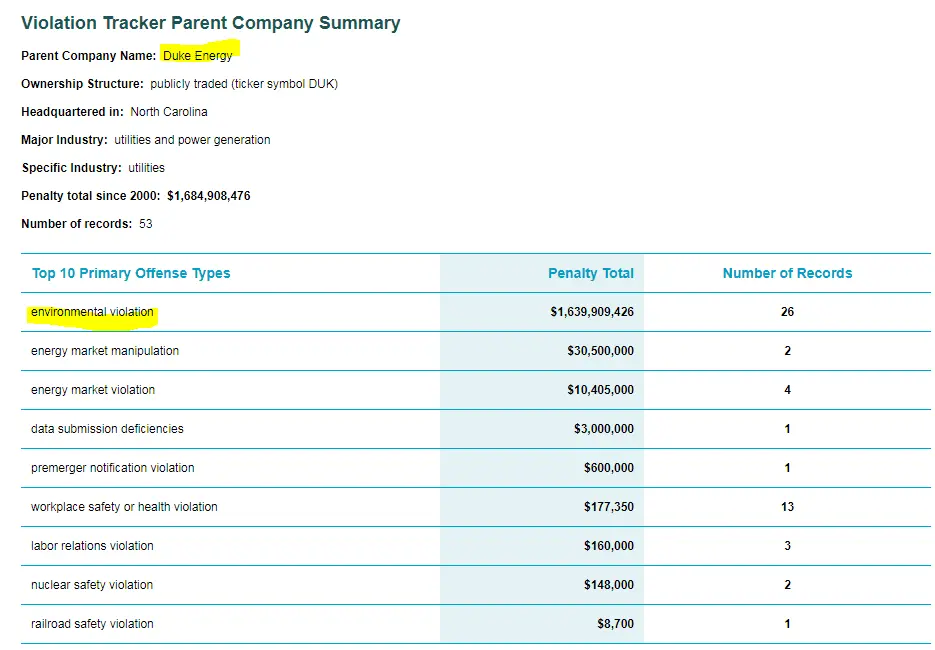Open the energy market manipulation link

pos(105,351)
